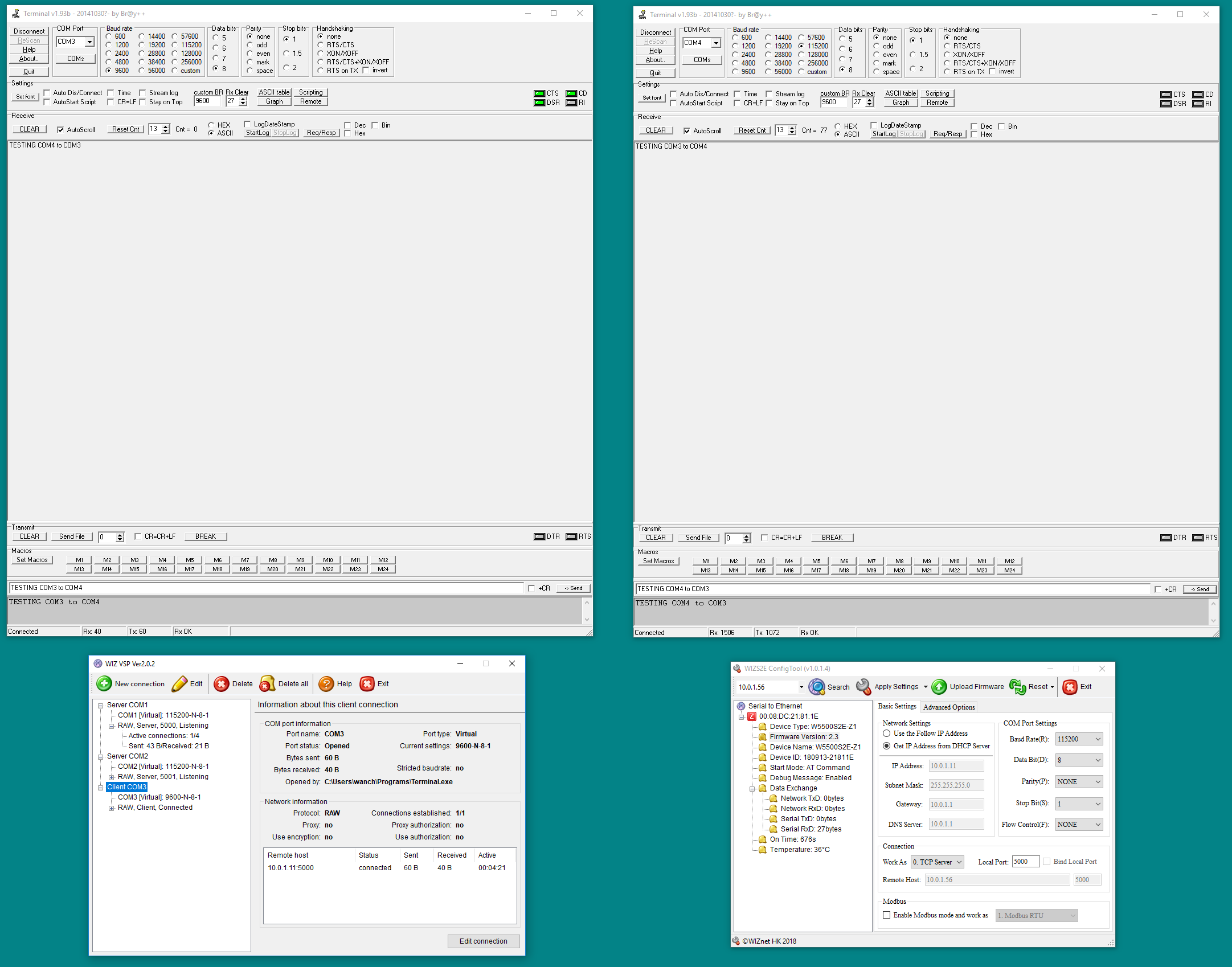The height and width of the screenshot is (967, 1232).
Task: Open Help icon in WIZ VSP toolbar
Action: pyautogui.click(x=326, y=683)
